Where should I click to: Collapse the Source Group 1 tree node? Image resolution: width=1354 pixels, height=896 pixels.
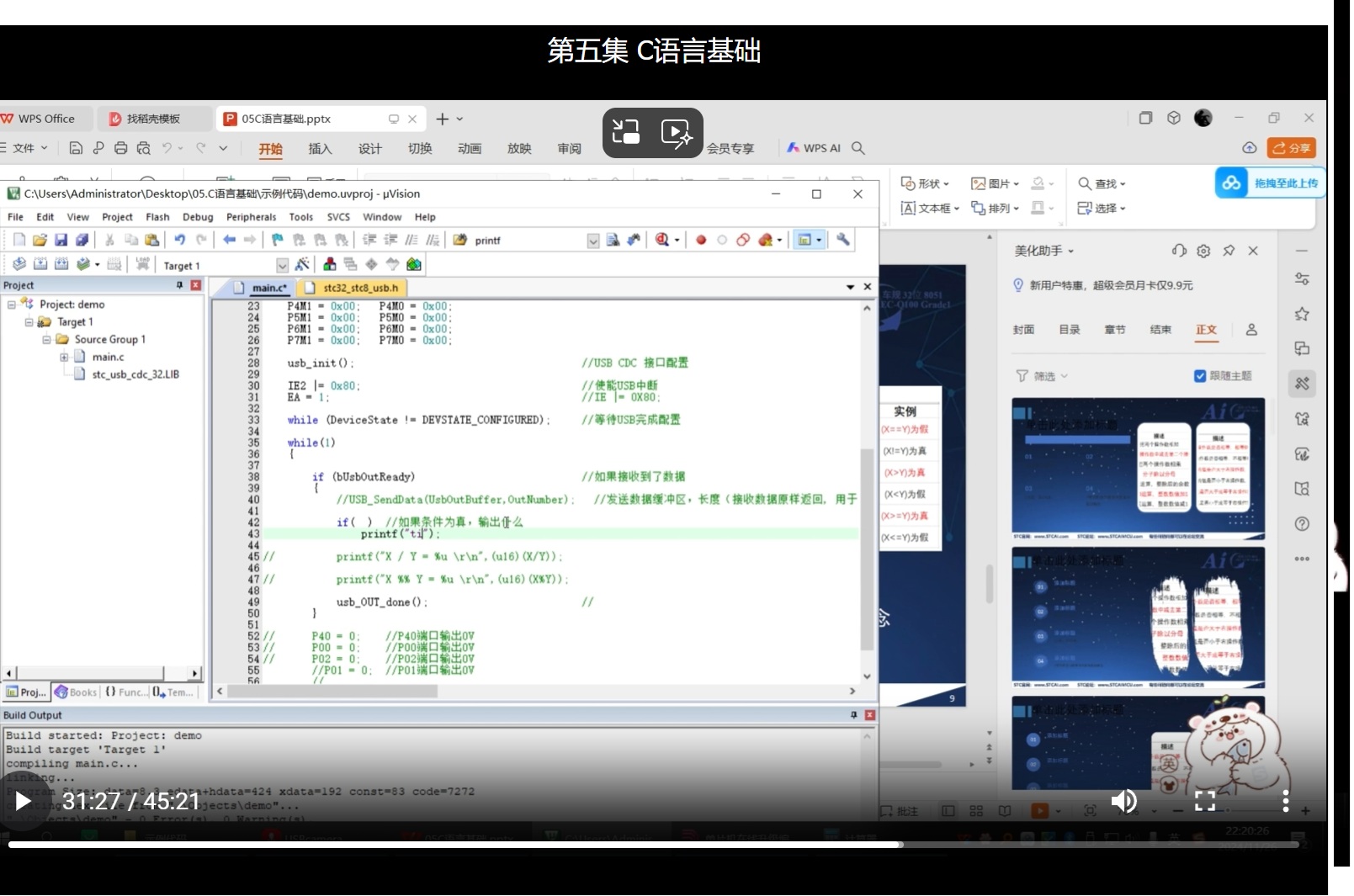coord(47,340)
